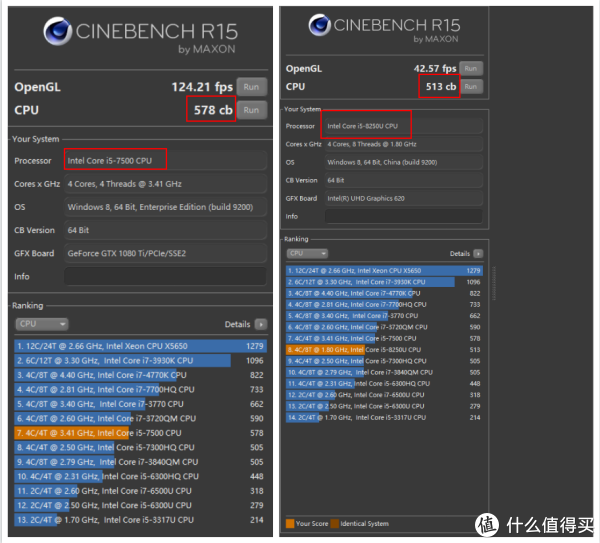The image size is (600, 543).
Task: Click the Details arrow in the left window
Action: point(261,324)
